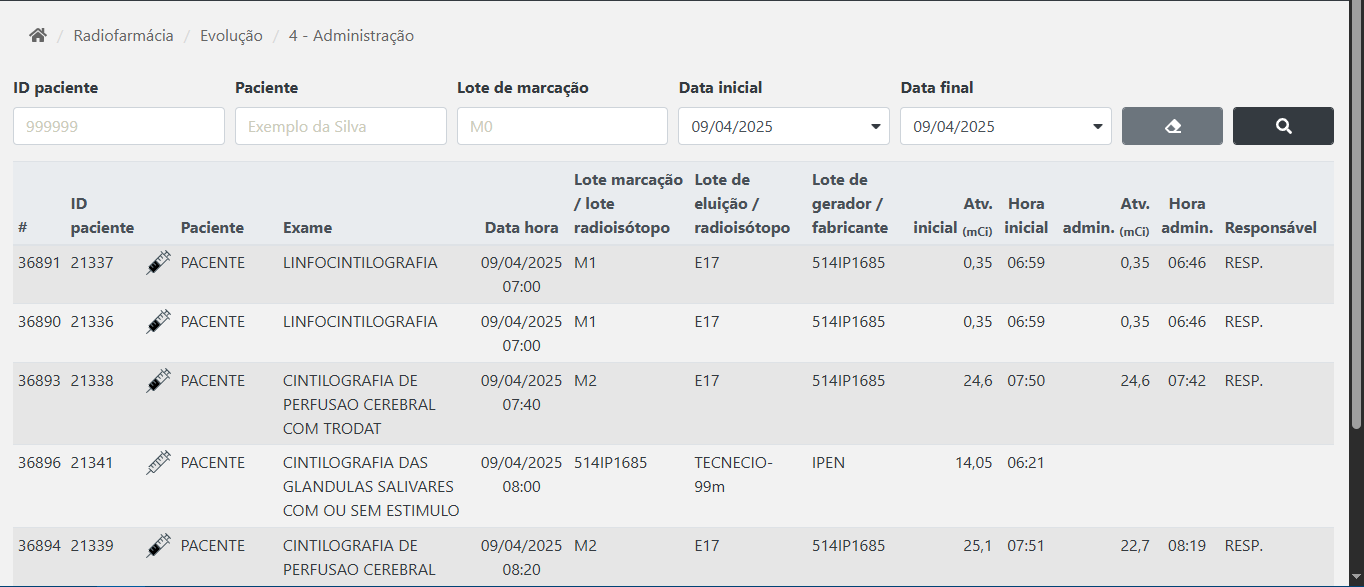Click the Data hora column header
The image size is (1364, 587).
pos(521,228)
